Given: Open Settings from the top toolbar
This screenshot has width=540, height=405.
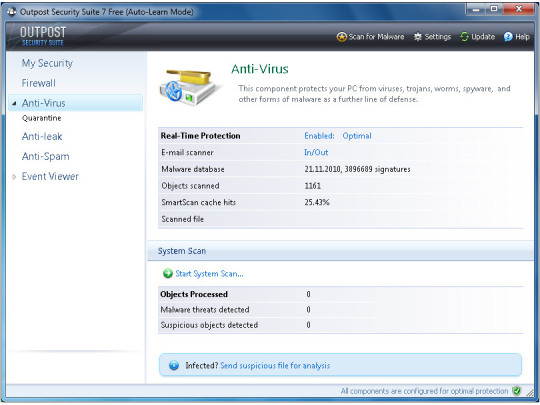Looking at the screenshot, I should tap(437, 37).
